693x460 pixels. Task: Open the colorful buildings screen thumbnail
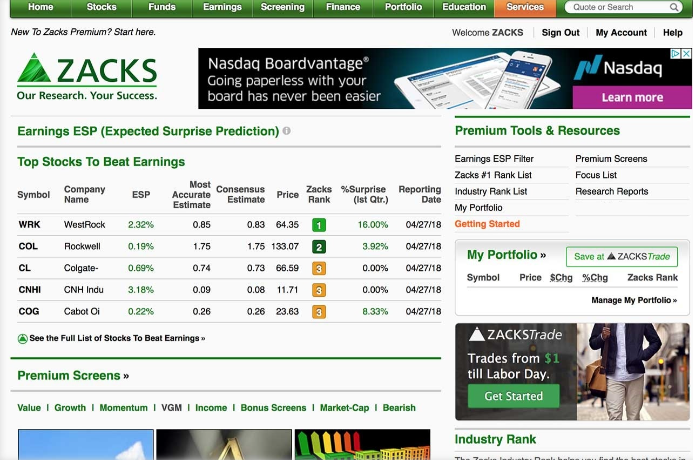coord(362,444)
